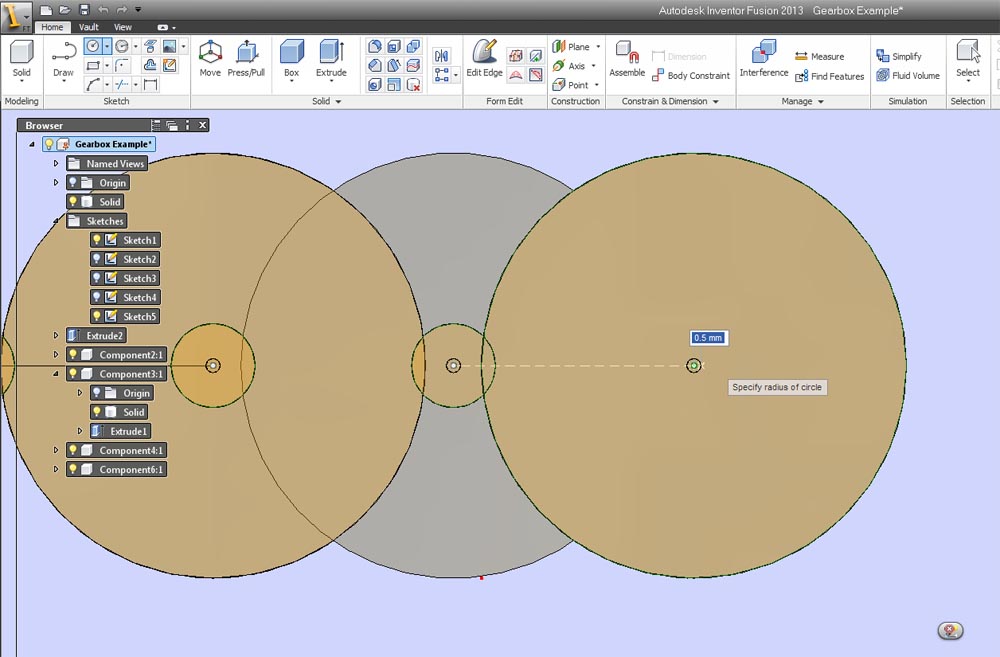Switch to the Home ribbon tab
The height and width of the screenshot is (657, 1000).
(52, 27)
